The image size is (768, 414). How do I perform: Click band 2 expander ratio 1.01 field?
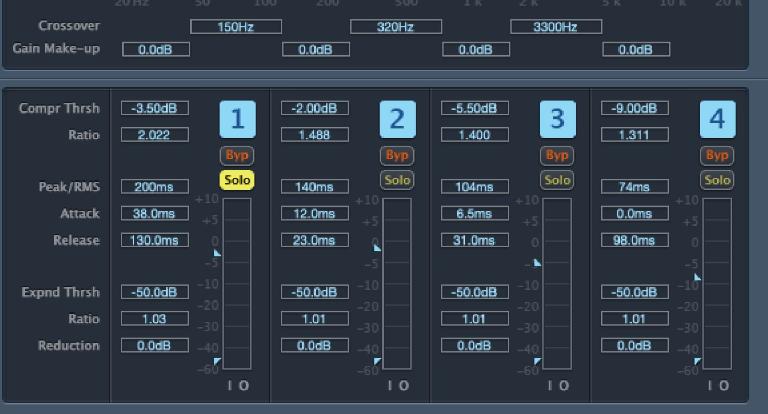315,319
